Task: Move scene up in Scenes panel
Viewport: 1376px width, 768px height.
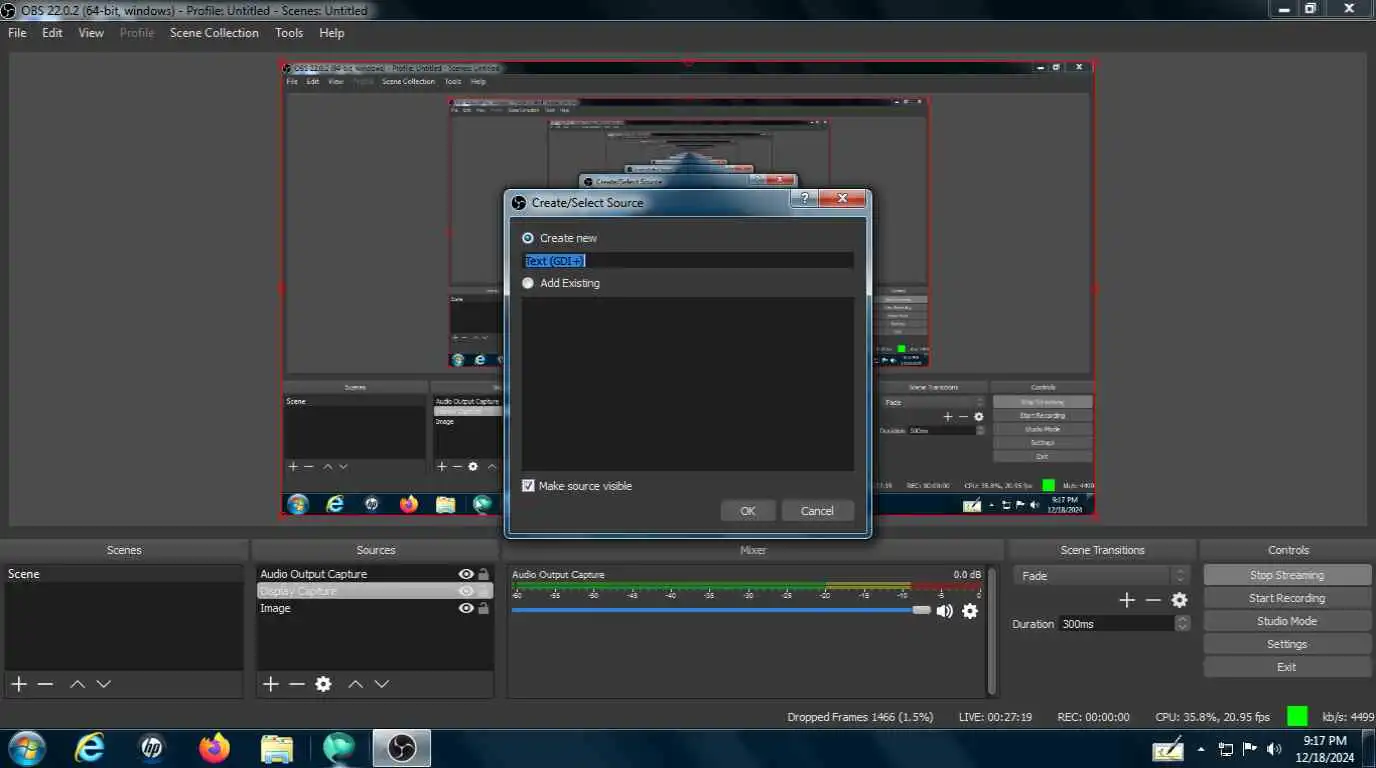Action: coord(77,684)
